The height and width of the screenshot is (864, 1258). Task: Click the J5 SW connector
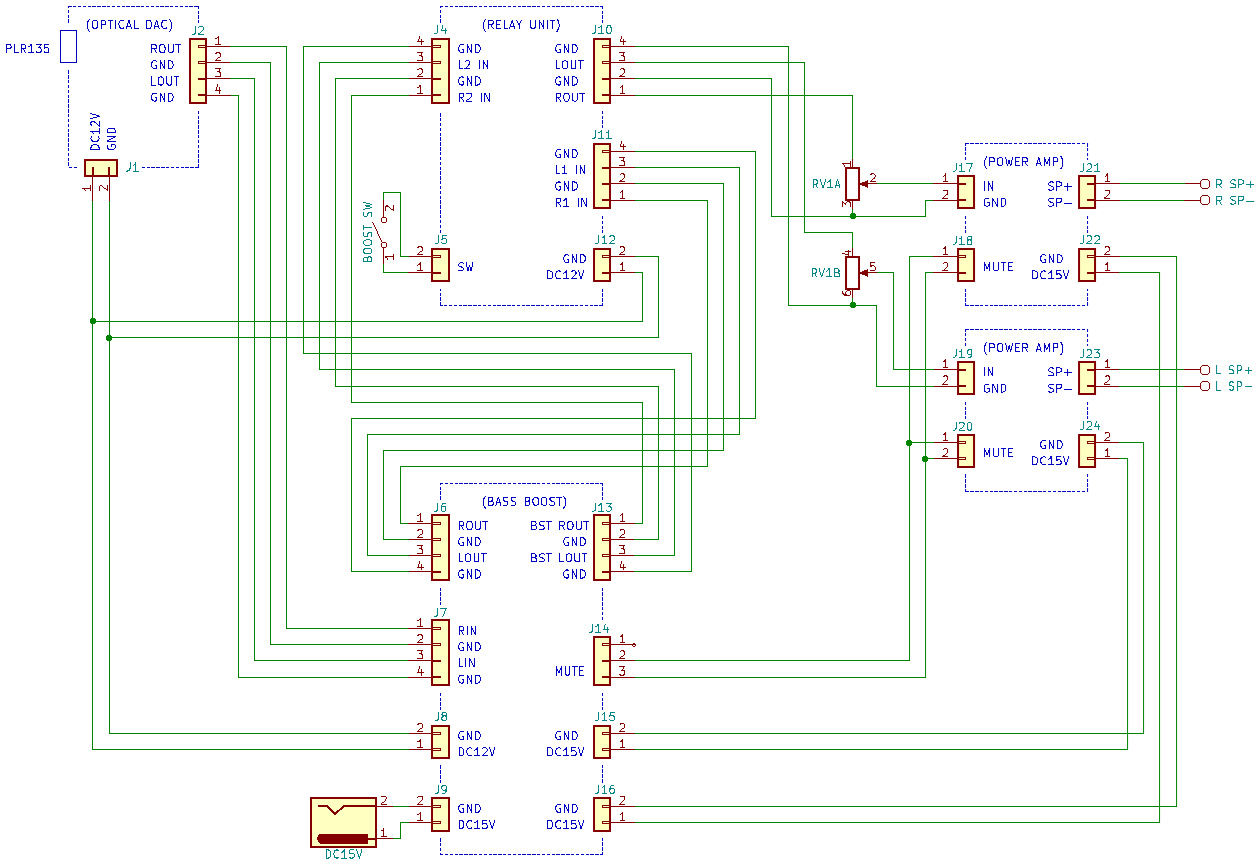coord(440,266)
